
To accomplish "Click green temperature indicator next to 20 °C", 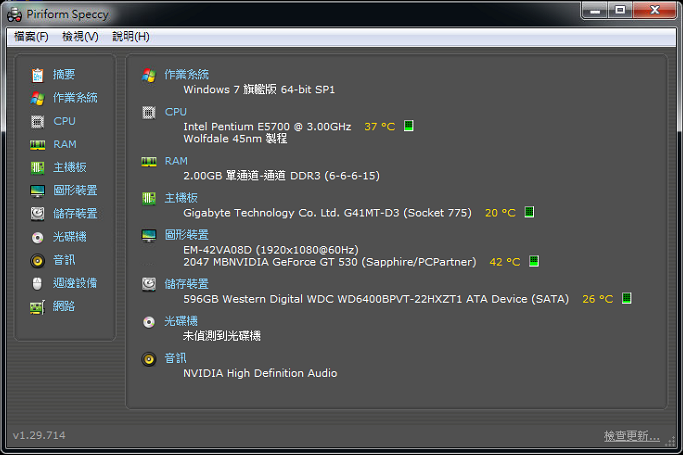I will pos(529,212).
